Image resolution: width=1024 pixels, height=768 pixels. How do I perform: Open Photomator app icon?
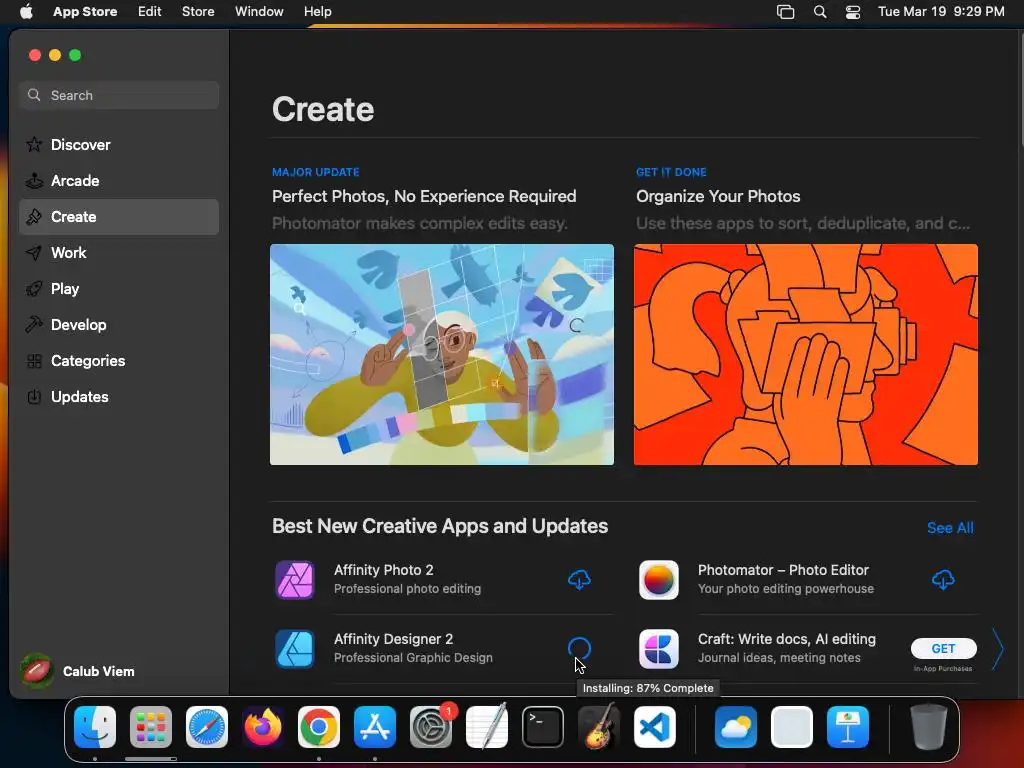click(658, 580)
